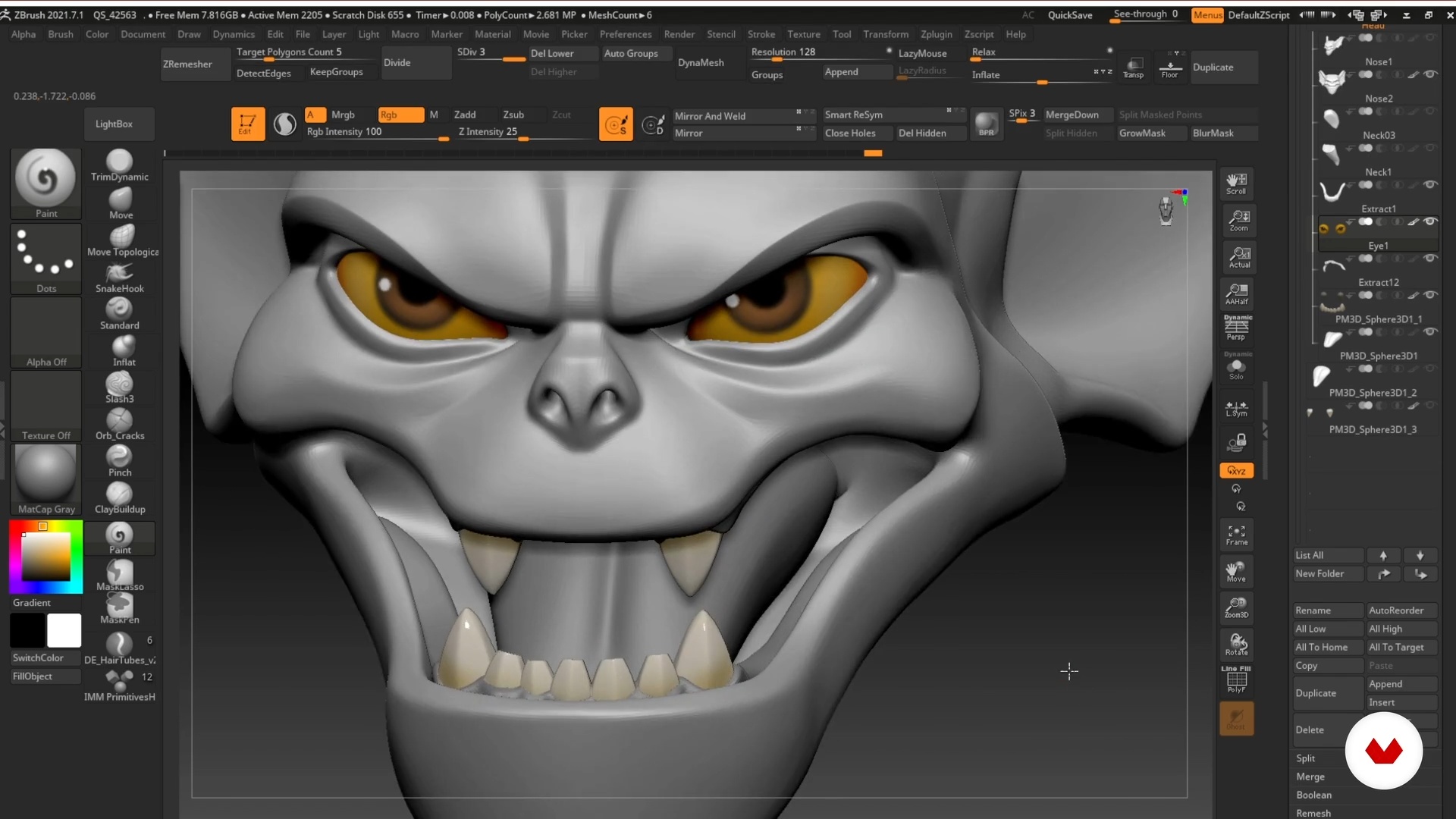Open the MatCap Gray material selector
The height and width of the screenshot is (819, 1456).
point(45,479)
